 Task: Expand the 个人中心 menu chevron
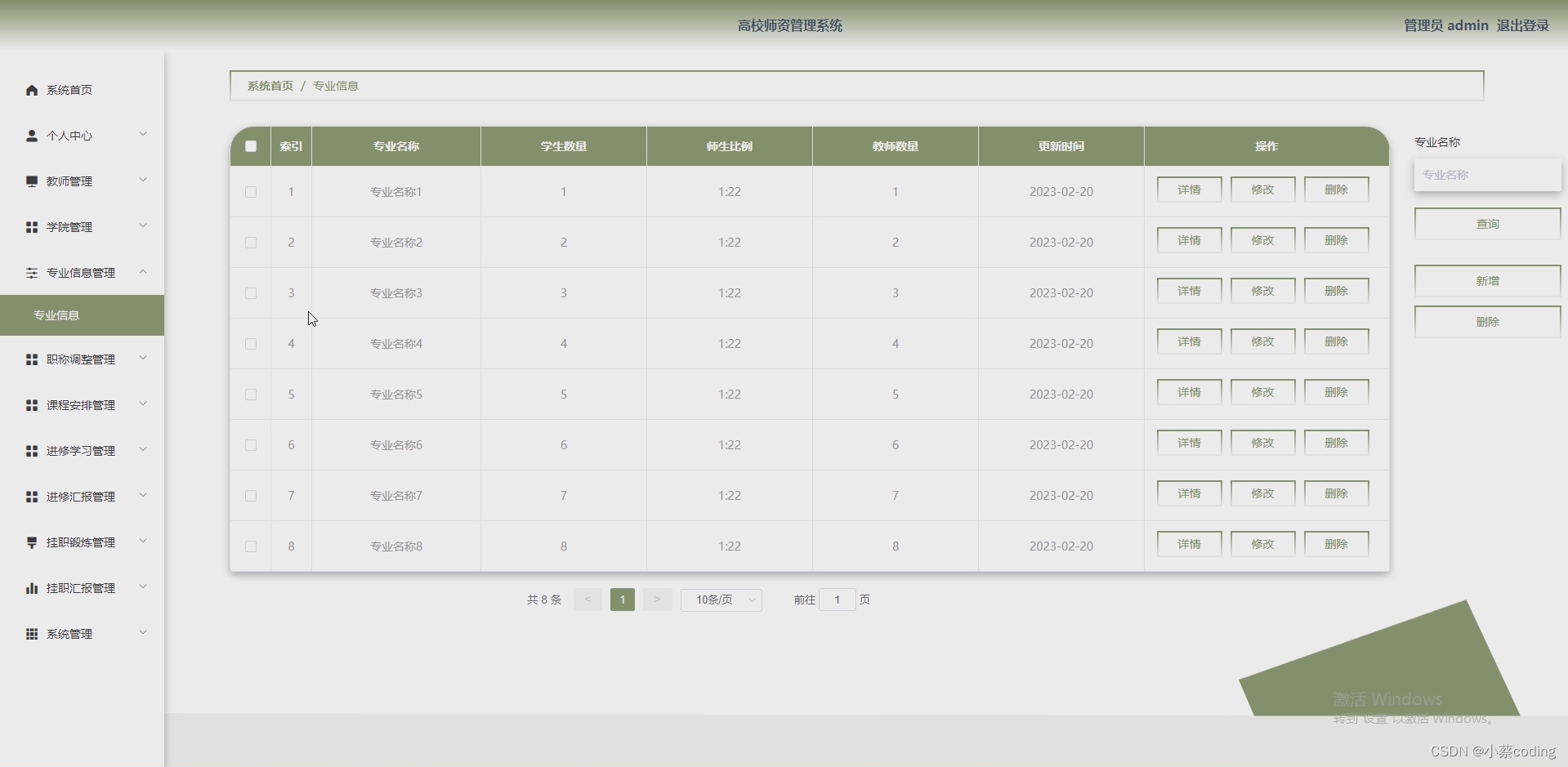143,134
